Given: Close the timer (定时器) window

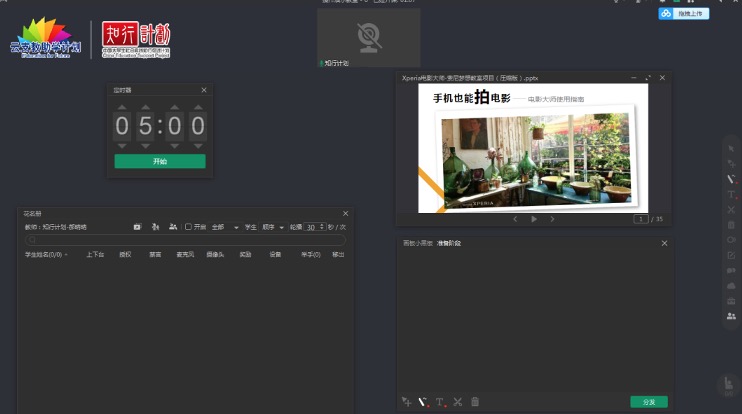Looking at the screenshot, I should [204, 90].
